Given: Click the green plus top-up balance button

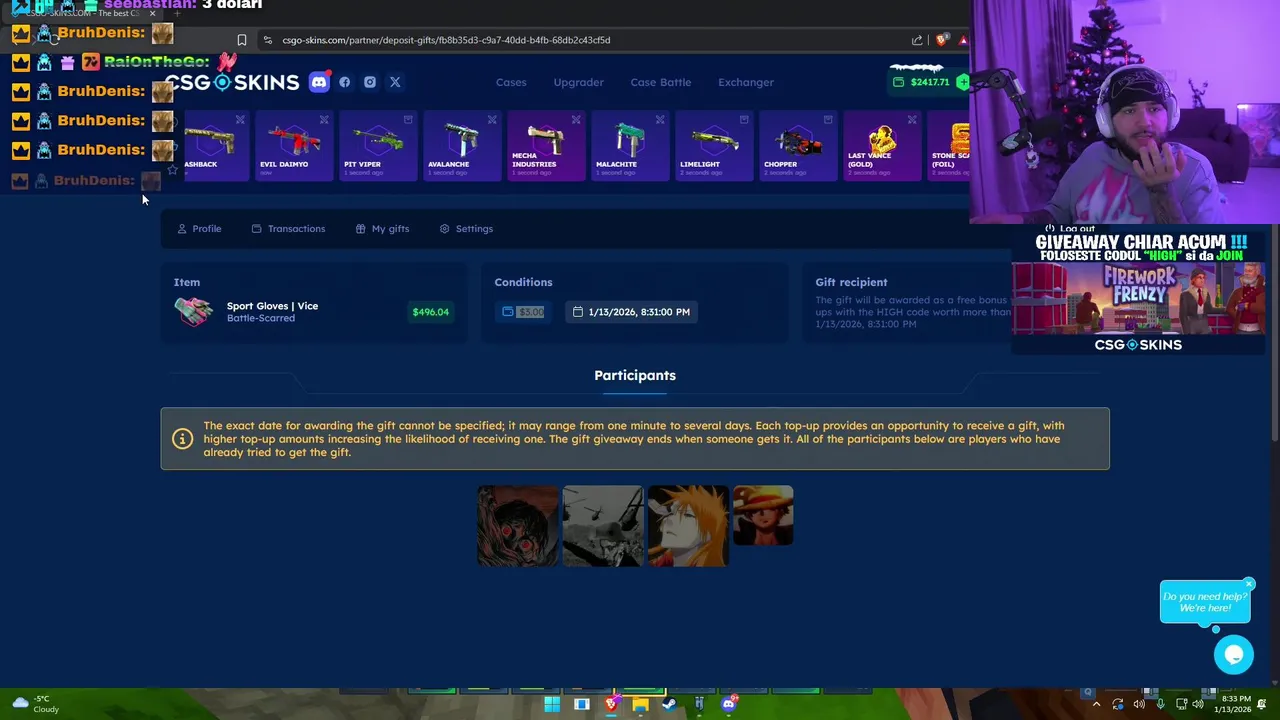Looking at the screenshot, I should tap(962, 82).
